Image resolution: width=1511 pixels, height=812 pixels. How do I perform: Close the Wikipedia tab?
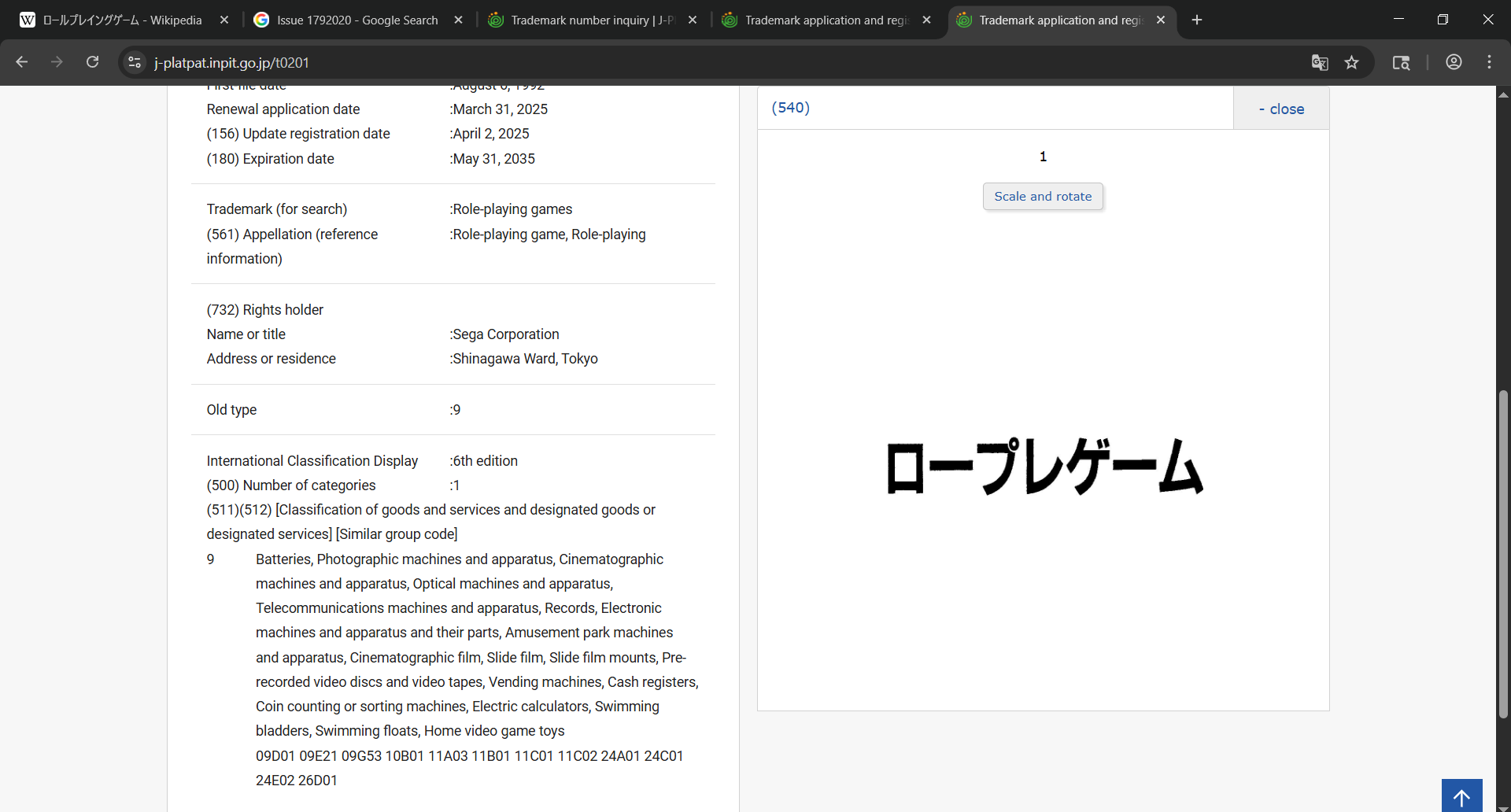[224, 20]
